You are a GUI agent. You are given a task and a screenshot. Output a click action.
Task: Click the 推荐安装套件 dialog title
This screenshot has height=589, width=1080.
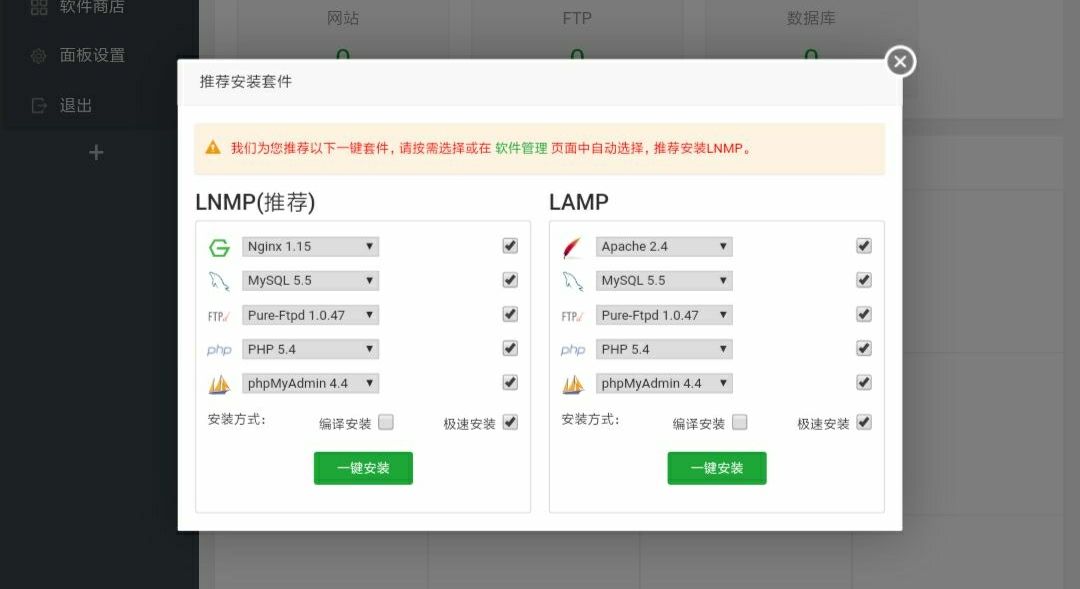click(246, 82)
